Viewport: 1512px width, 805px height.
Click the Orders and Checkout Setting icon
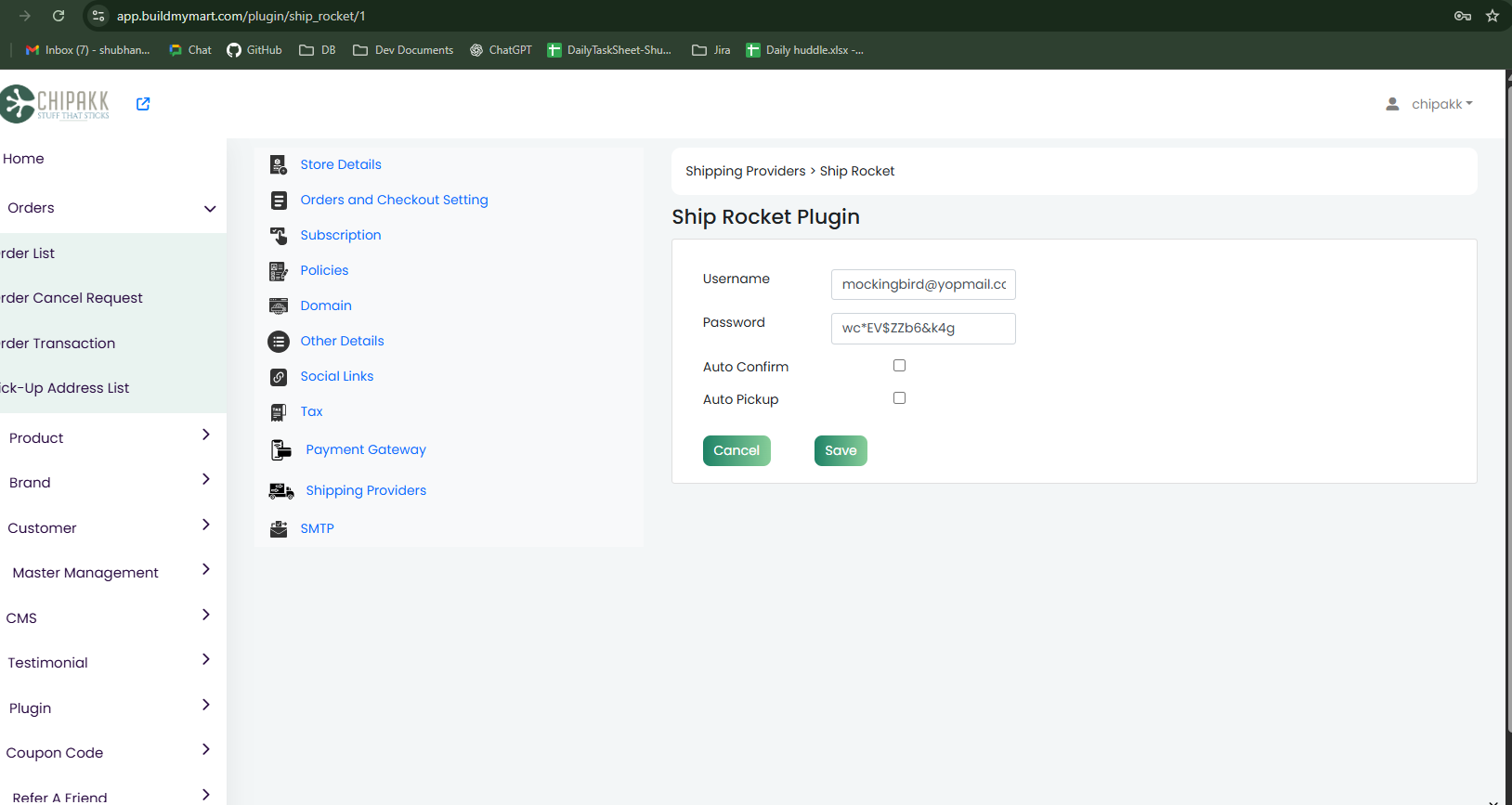click(x=278, y=201)
